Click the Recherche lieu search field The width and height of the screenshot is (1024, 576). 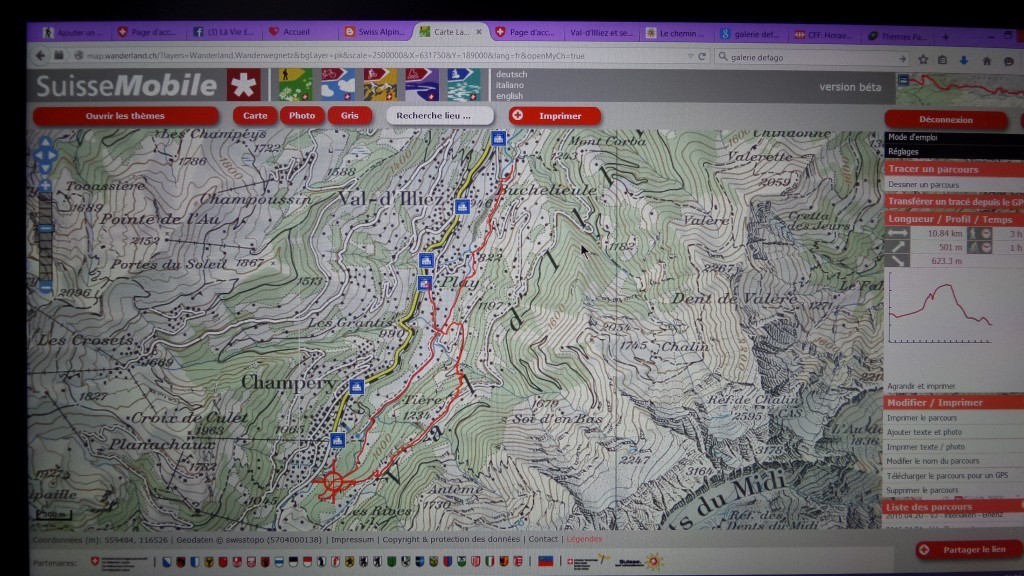coord(440,116)
